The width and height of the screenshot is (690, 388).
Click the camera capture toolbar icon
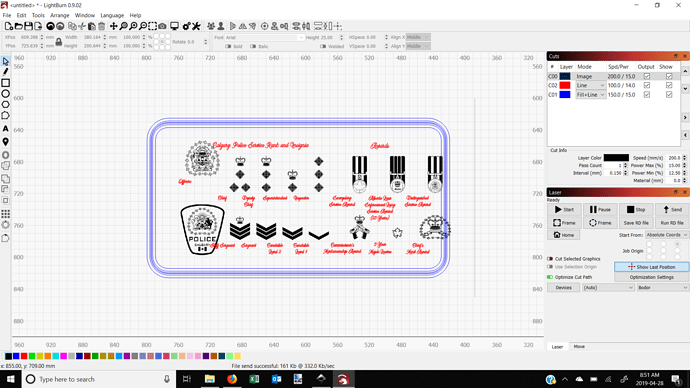point(162,26)
